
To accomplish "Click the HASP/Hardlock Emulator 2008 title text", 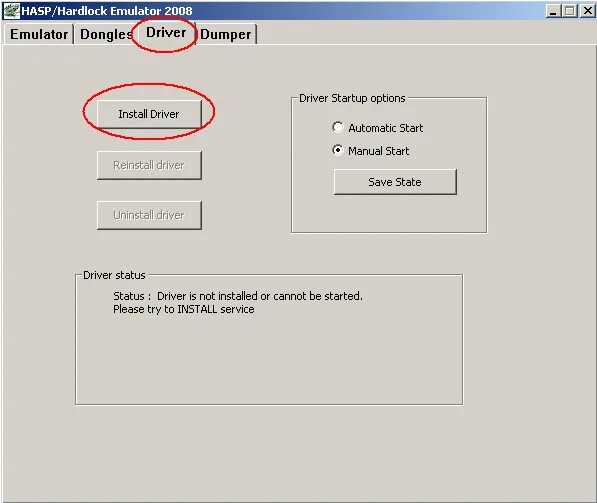I will (107, 11).
